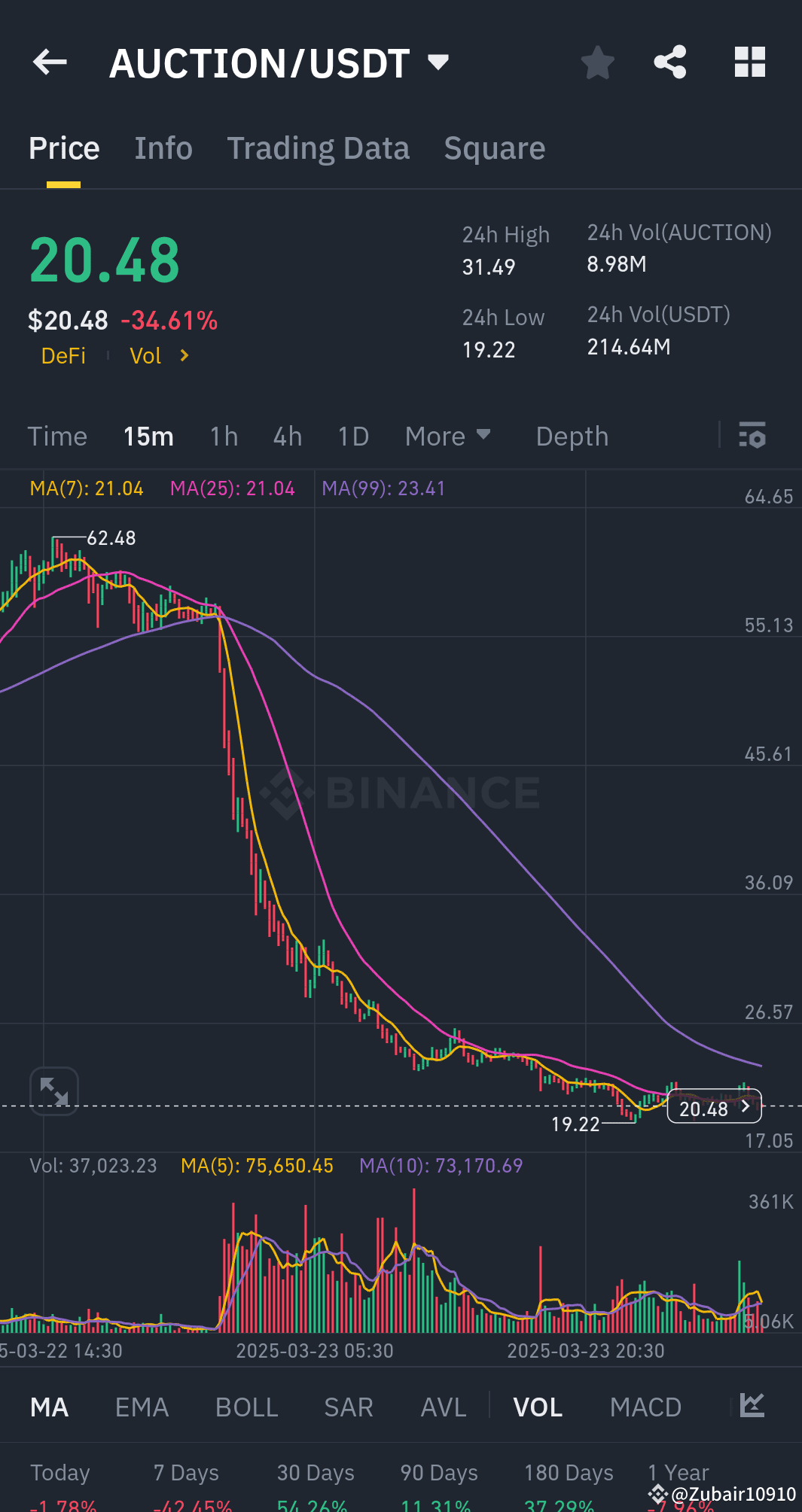Toggle the BOLL indicator
The image size is (802, 1512).
pyautogui.click(x=247, y=1407)
